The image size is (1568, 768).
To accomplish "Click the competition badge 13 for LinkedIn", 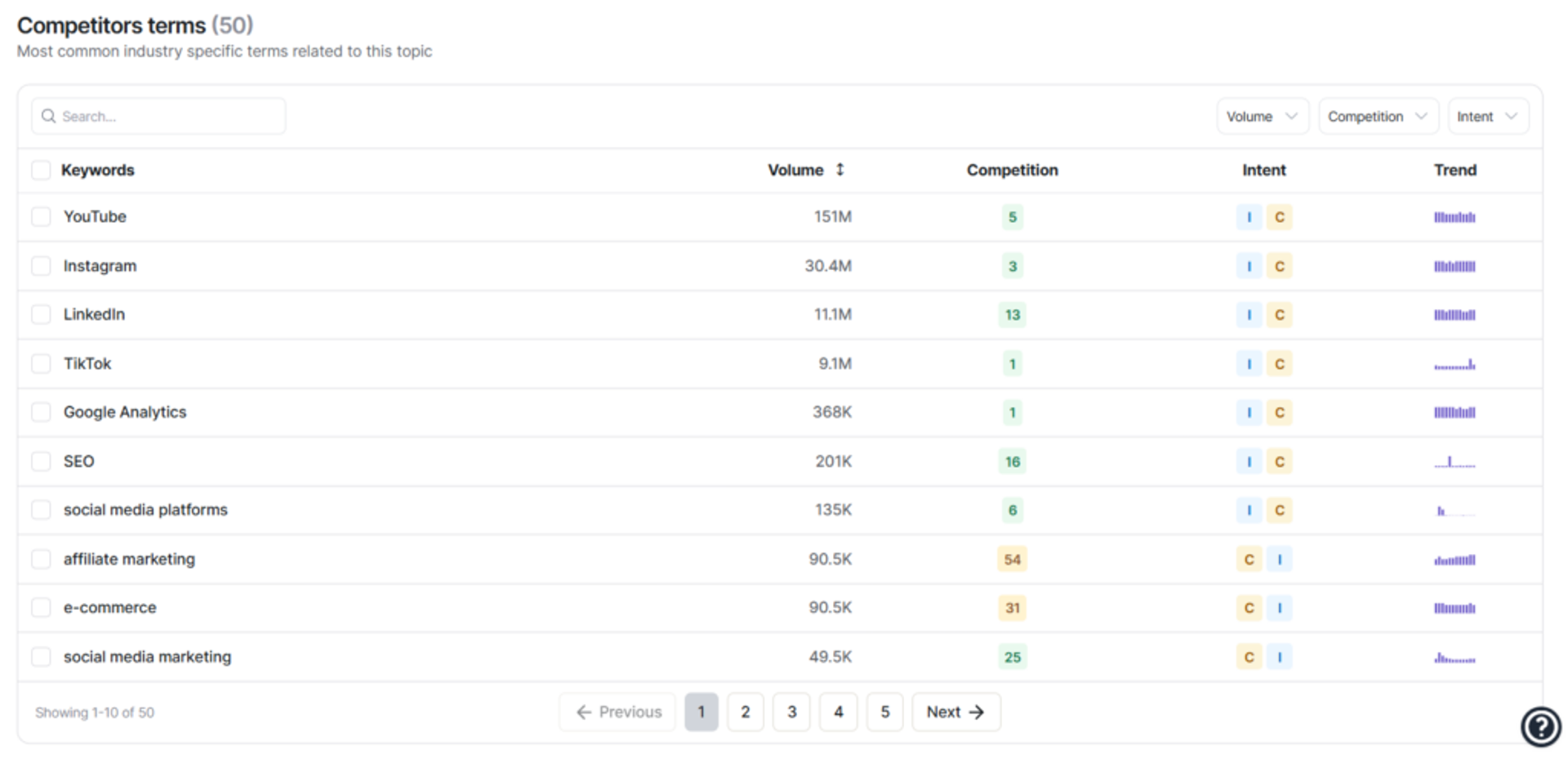I will click(1013, 315).
